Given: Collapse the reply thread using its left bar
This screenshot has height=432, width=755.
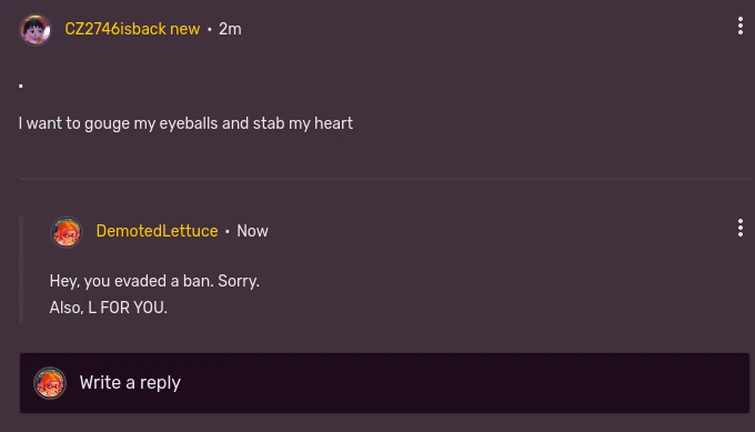Looking at the screenshot, I should tap(21, 270).
